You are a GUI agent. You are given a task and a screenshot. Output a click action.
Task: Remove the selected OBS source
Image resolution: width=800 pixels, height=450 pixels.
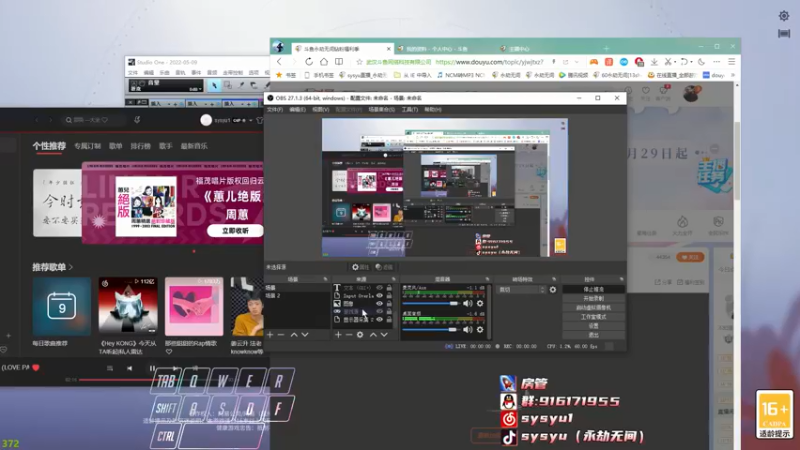[349, 335]
